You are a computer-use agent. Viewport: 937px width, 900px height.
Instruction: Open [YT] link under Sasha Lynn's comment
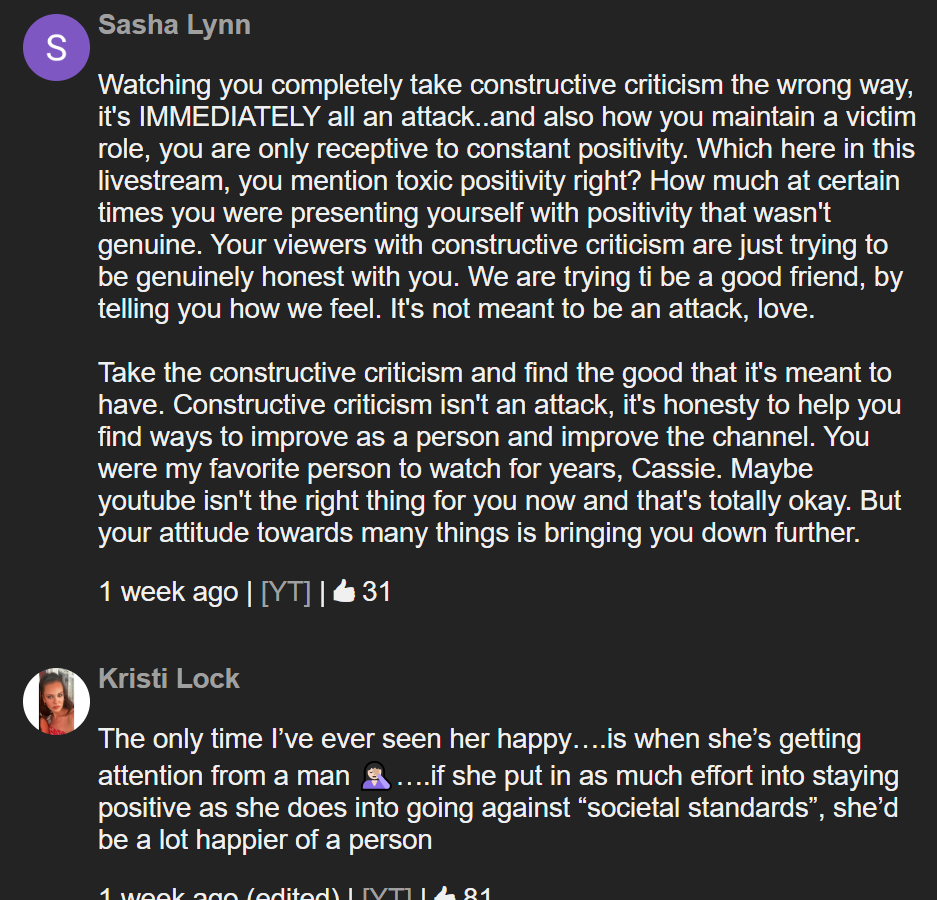(286, 592)
